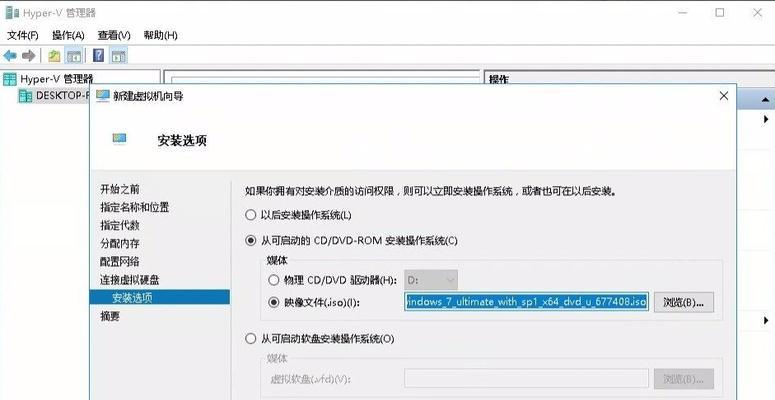Click the 媒体 group label under CD/DVD-ROM

[x=277, y=260]
